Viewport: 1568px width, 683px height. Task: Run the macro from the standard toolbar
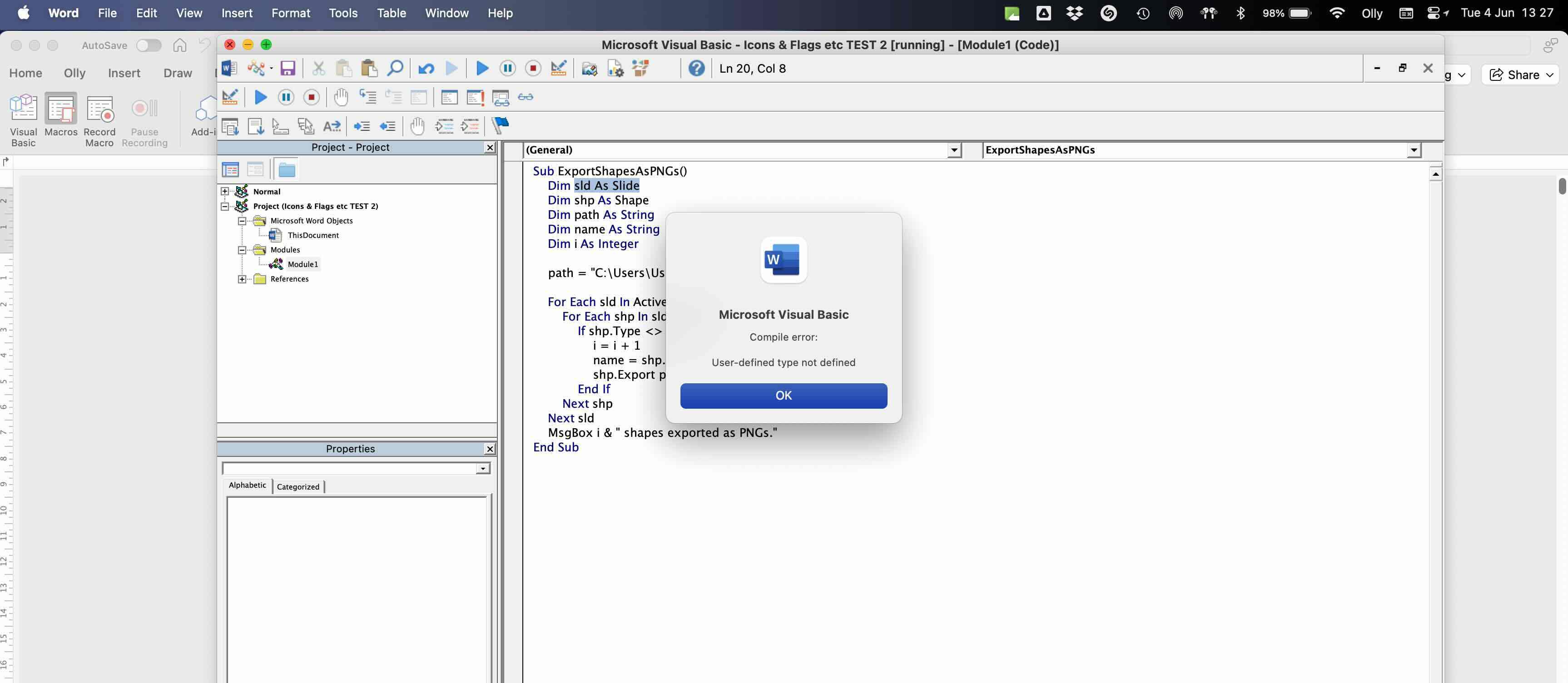482,68
